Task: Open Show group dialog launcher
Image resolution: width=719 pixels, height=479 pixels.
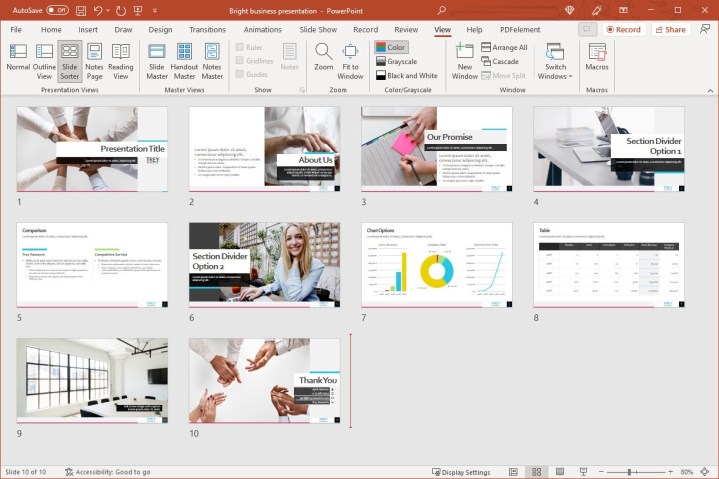Action: coord(302,90)
